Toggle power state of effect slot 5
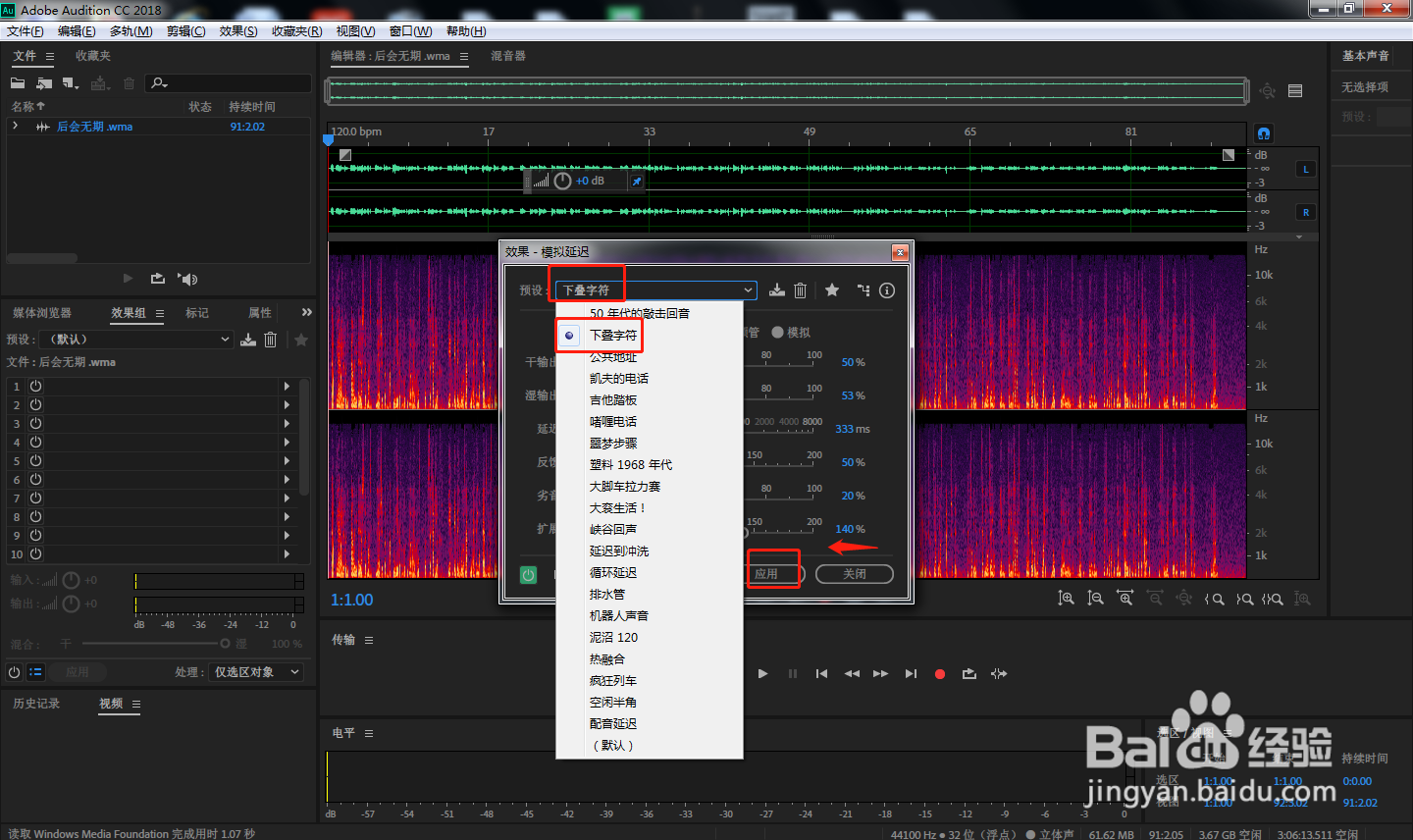Viewport: 1413px width, 840px height. (35, 461)
